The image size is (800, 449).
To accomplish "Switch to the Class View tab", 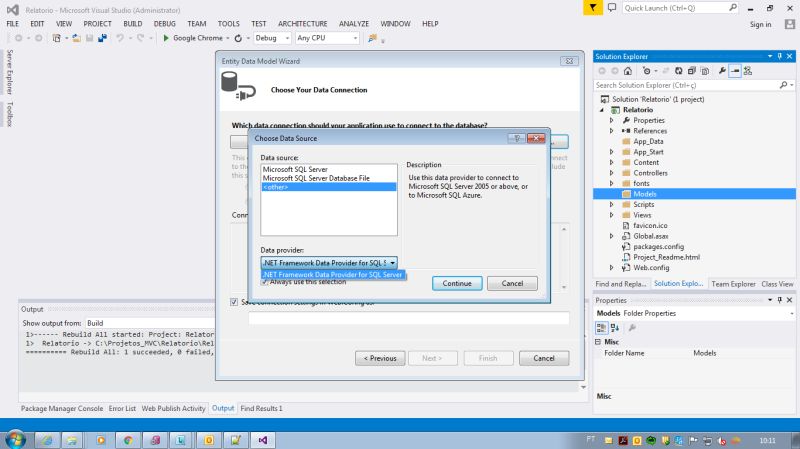I will (x=777, y=284).
